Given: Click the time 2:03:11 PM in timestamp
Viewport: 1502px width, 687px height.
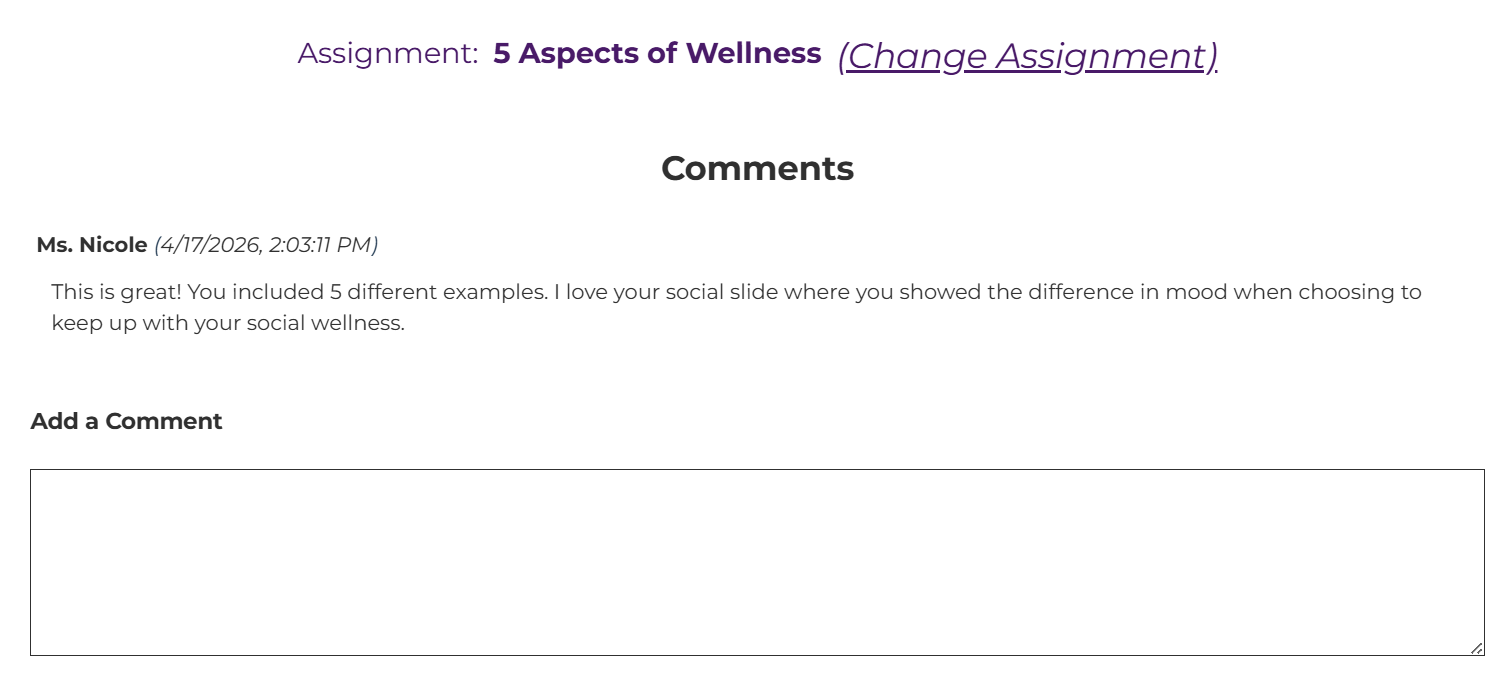Looking at the screenshot, I should [323, 245].
